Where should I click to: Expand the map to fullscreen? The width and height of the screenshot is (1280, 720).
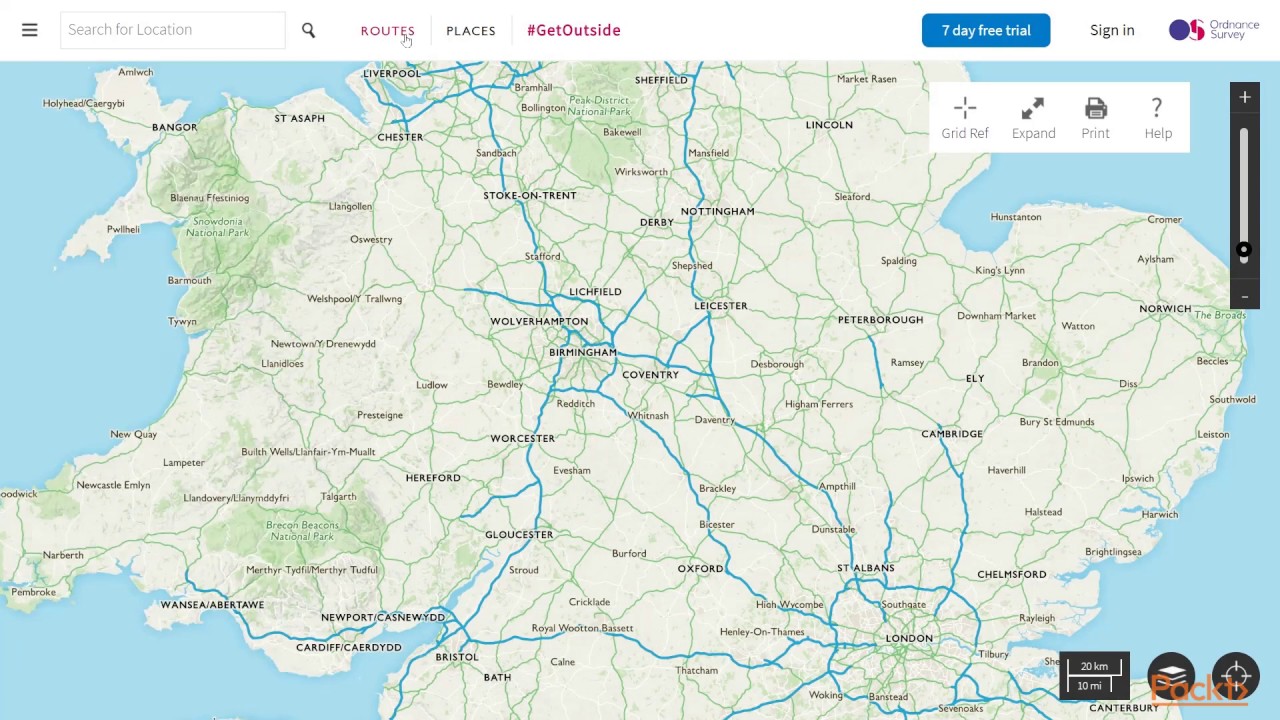click(1033, 118)
